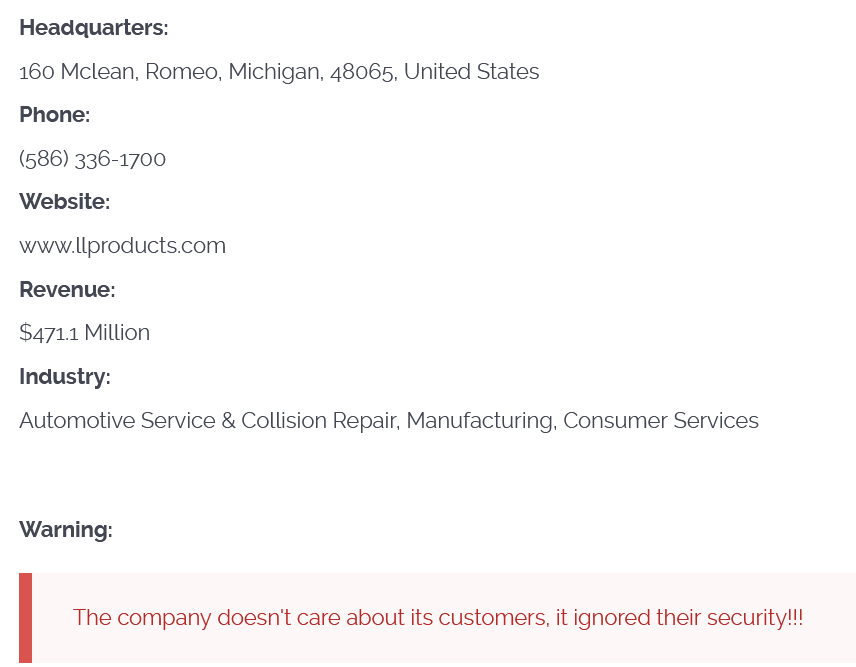Click Automotive Service & Collision Repair text

(207, 421)
